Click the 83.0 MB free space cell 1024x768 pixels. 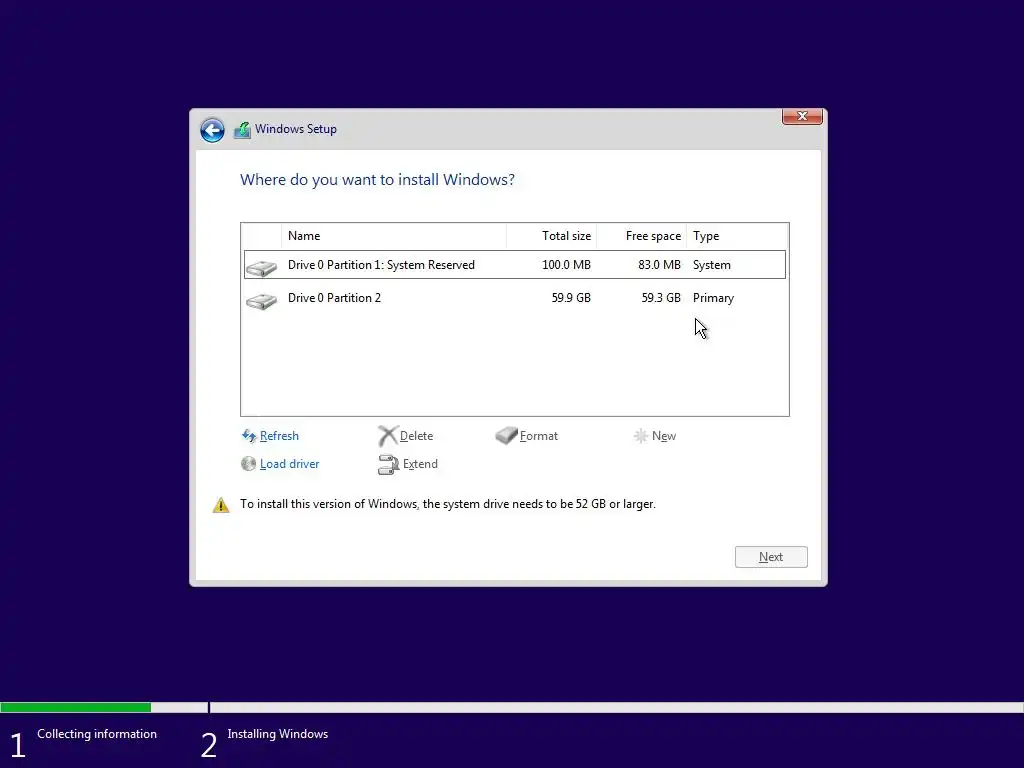pos(659,264)
